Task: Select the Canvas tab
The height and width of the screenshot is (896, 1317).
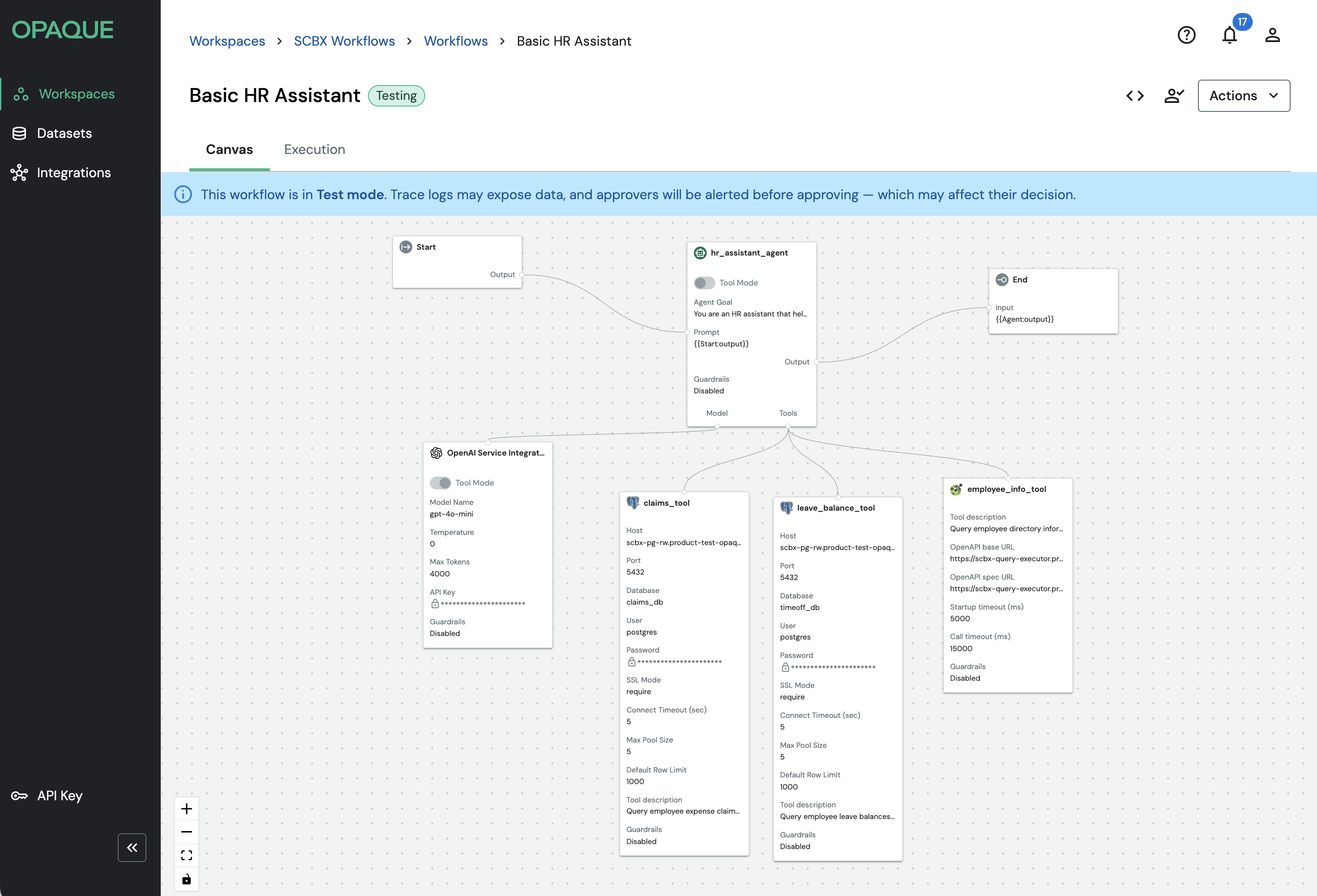Action: (229, 149)
